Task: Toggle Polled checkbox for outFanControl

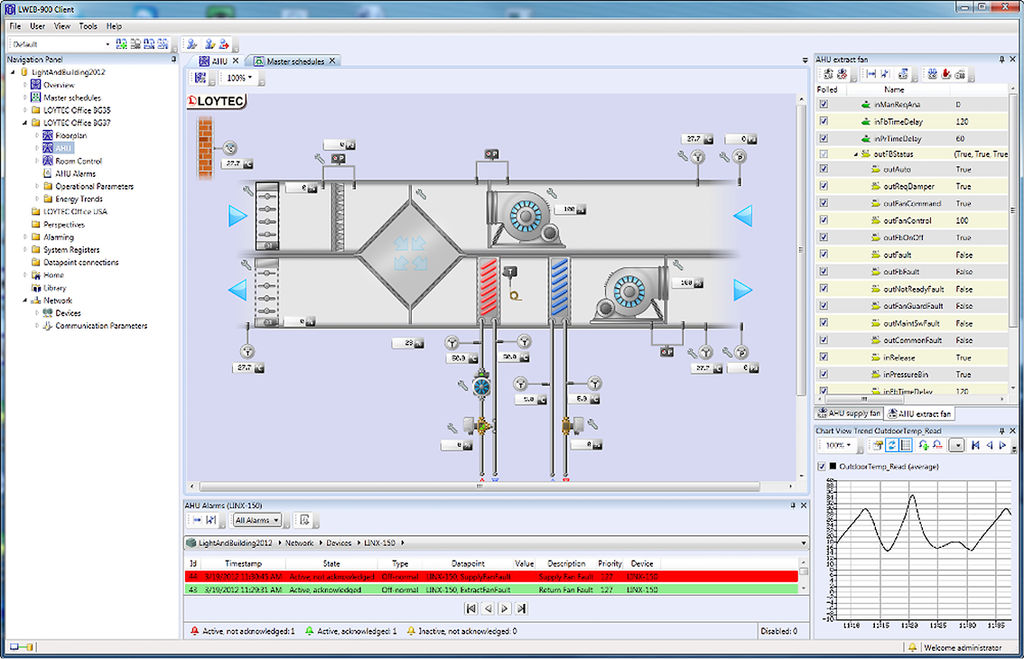Action: tap(824, 220)
